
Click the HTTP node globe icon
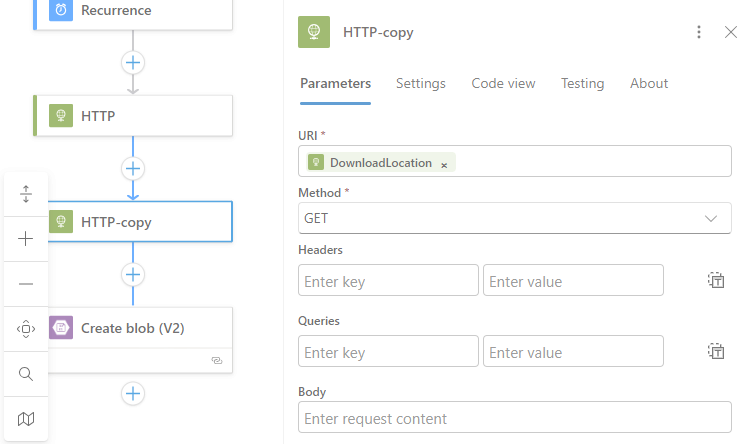(x=61, y=115)
